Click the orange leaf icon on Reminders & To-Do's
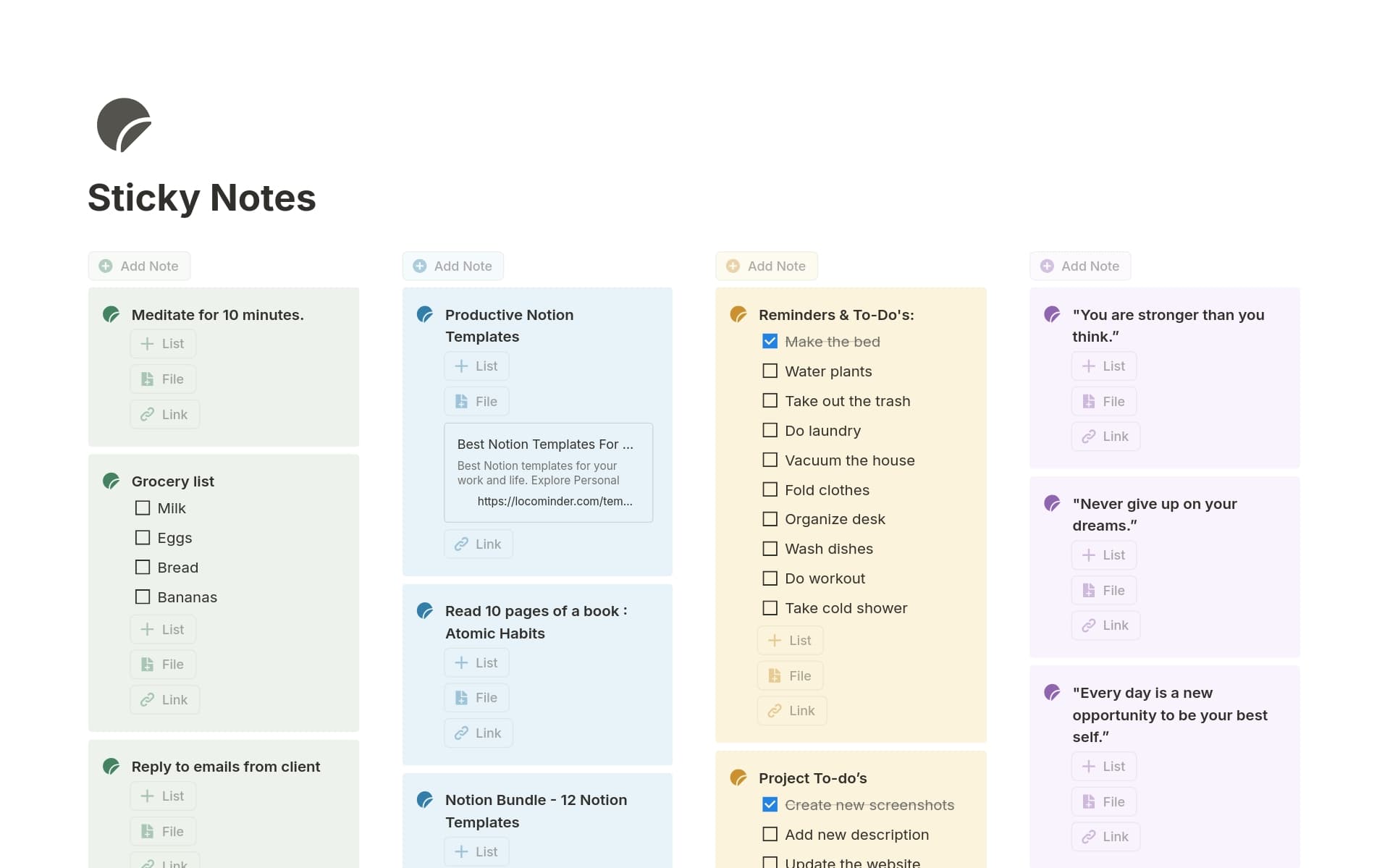1390x868 pixels. coord(738,314)
